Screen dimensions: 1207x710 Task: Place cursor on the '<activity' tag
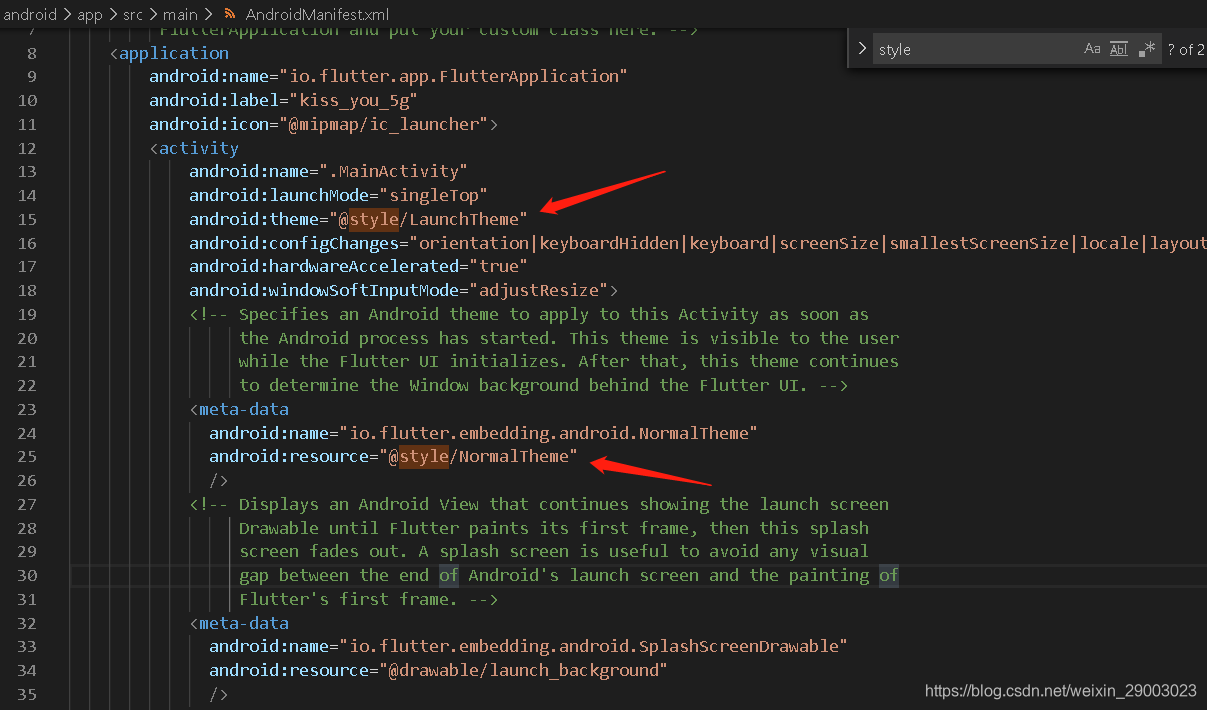click(x=194, y=148)
